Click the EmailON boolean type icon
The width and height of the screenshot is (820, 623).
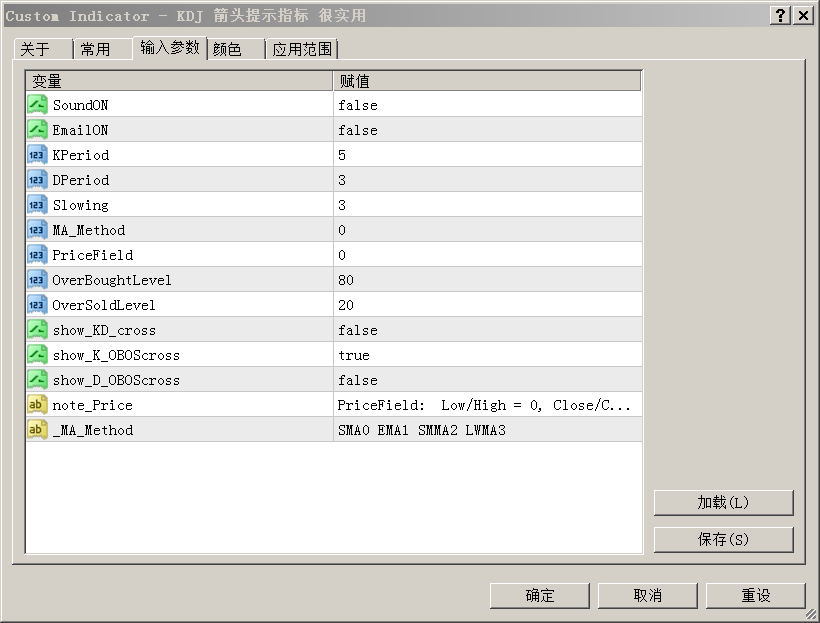(37, 130)
